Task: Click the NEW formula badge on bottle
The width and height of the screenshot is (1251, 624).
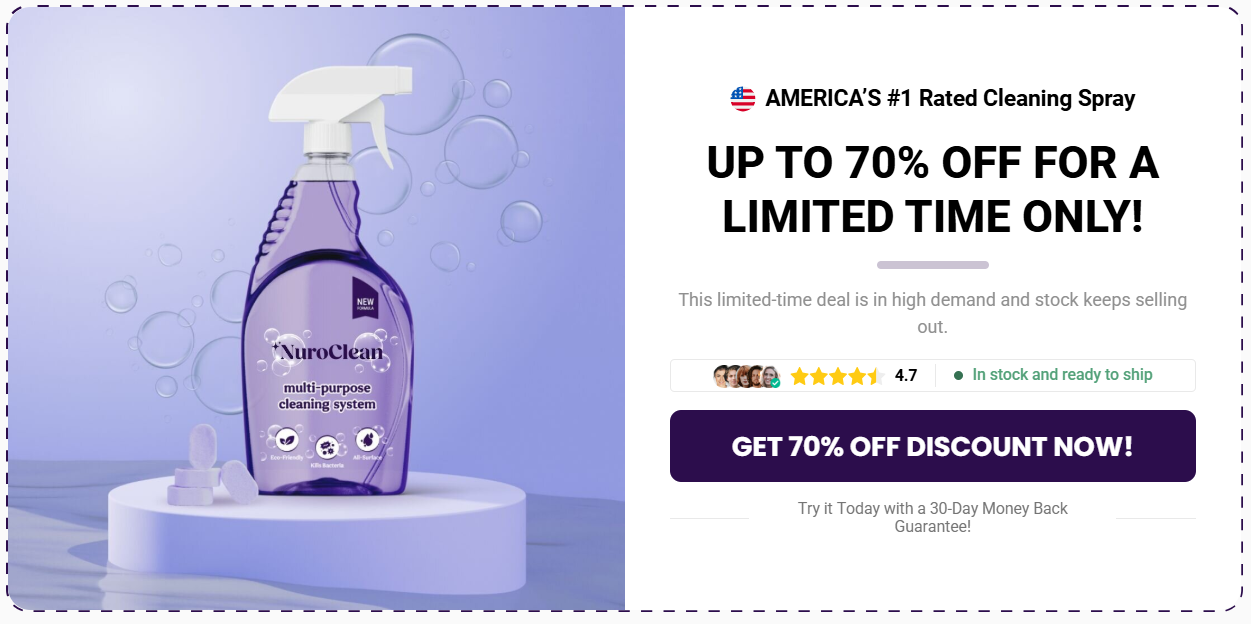Action: (x=365, y=299)
